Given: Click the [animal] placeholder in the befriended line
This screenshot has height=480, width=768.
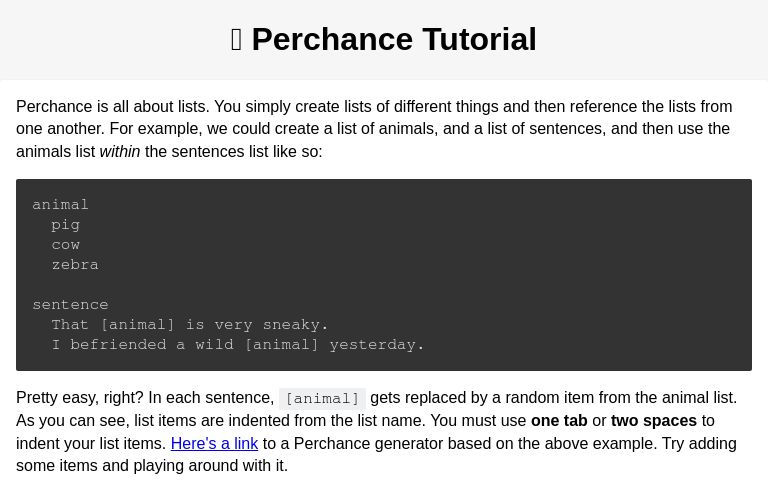Looking at the screenshot, I should tap(281, 345).
